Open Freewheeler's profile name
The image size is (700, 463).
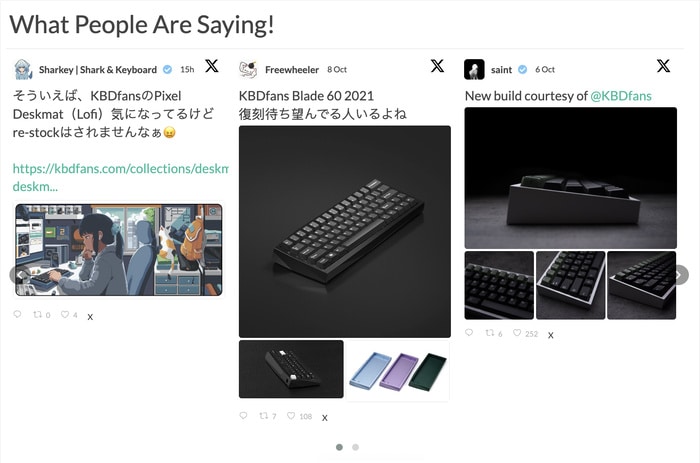click(x=292, y=70)
